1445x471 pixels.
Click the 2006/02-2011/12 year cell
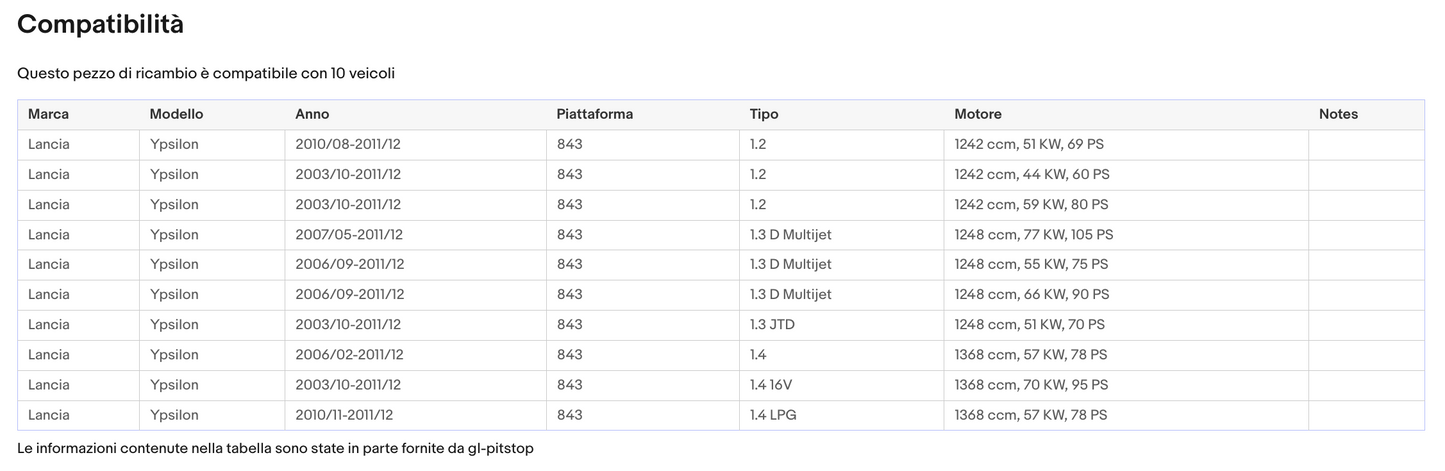[349, 355]
